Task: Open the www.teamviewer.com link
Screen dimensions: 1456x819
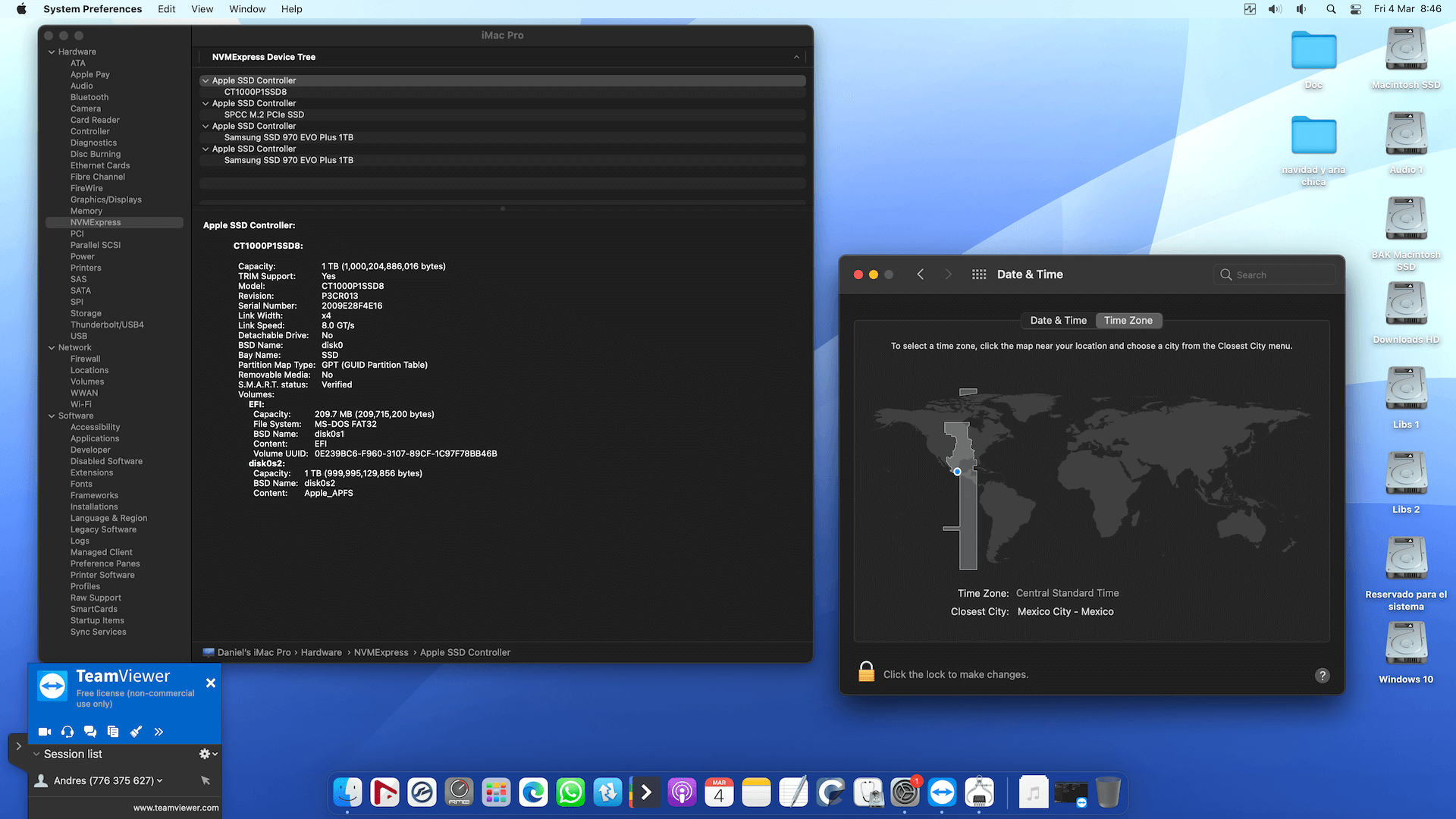Action: point(176,808)
